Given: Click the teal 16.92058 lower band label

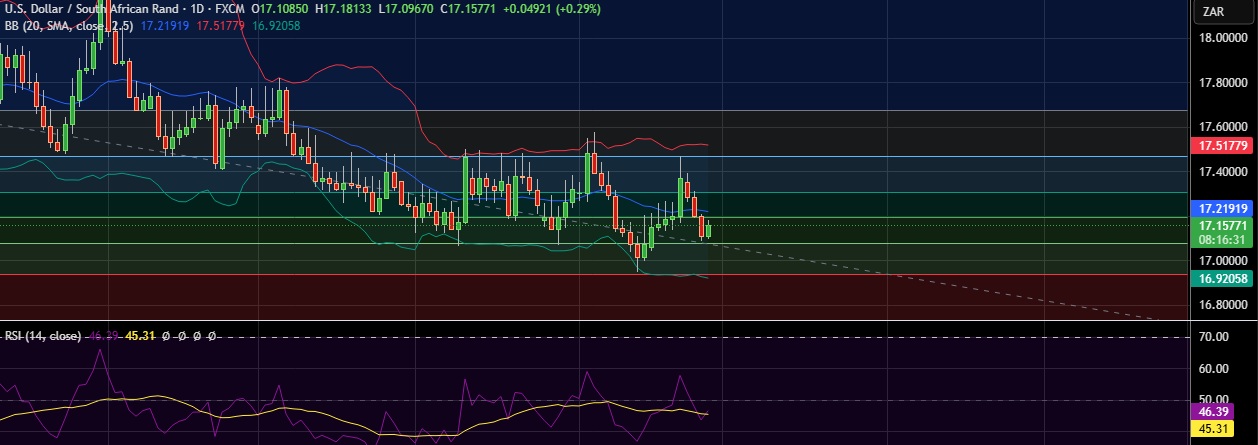Looking at the screenshot, I should tap(1223, 278).
